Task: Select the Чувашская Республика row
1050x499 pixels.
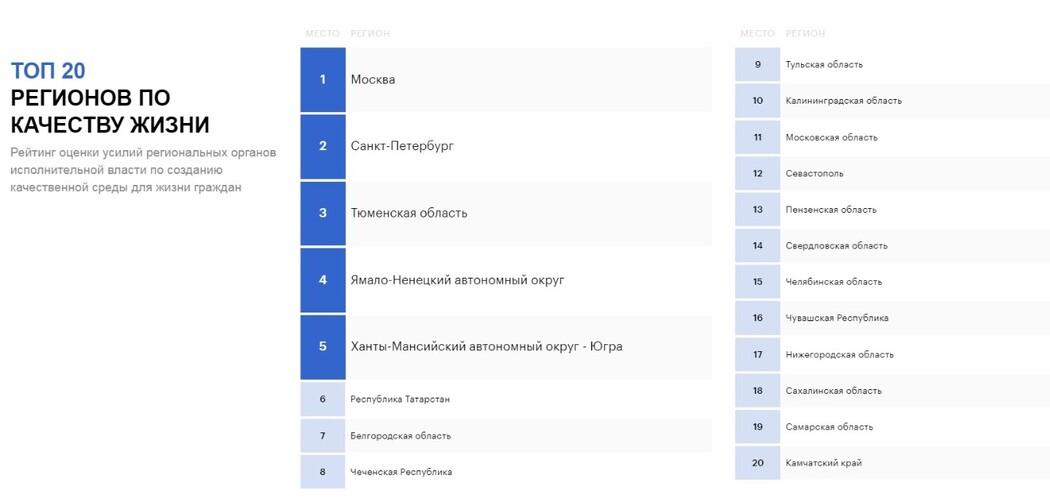Action: (x=892, y=318)
